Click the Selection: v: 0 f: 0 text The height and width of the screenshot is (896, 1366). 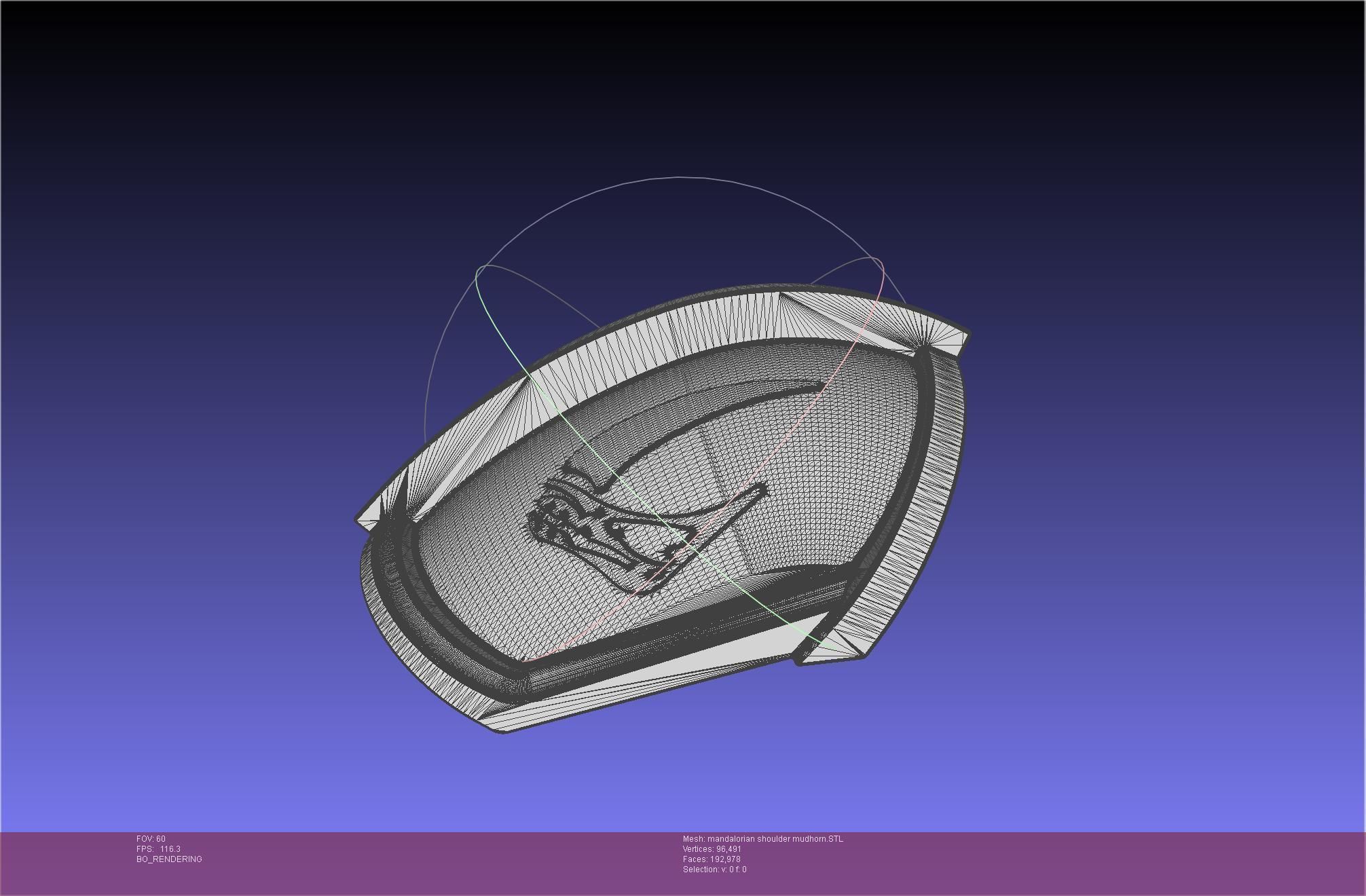coord(715,870)
